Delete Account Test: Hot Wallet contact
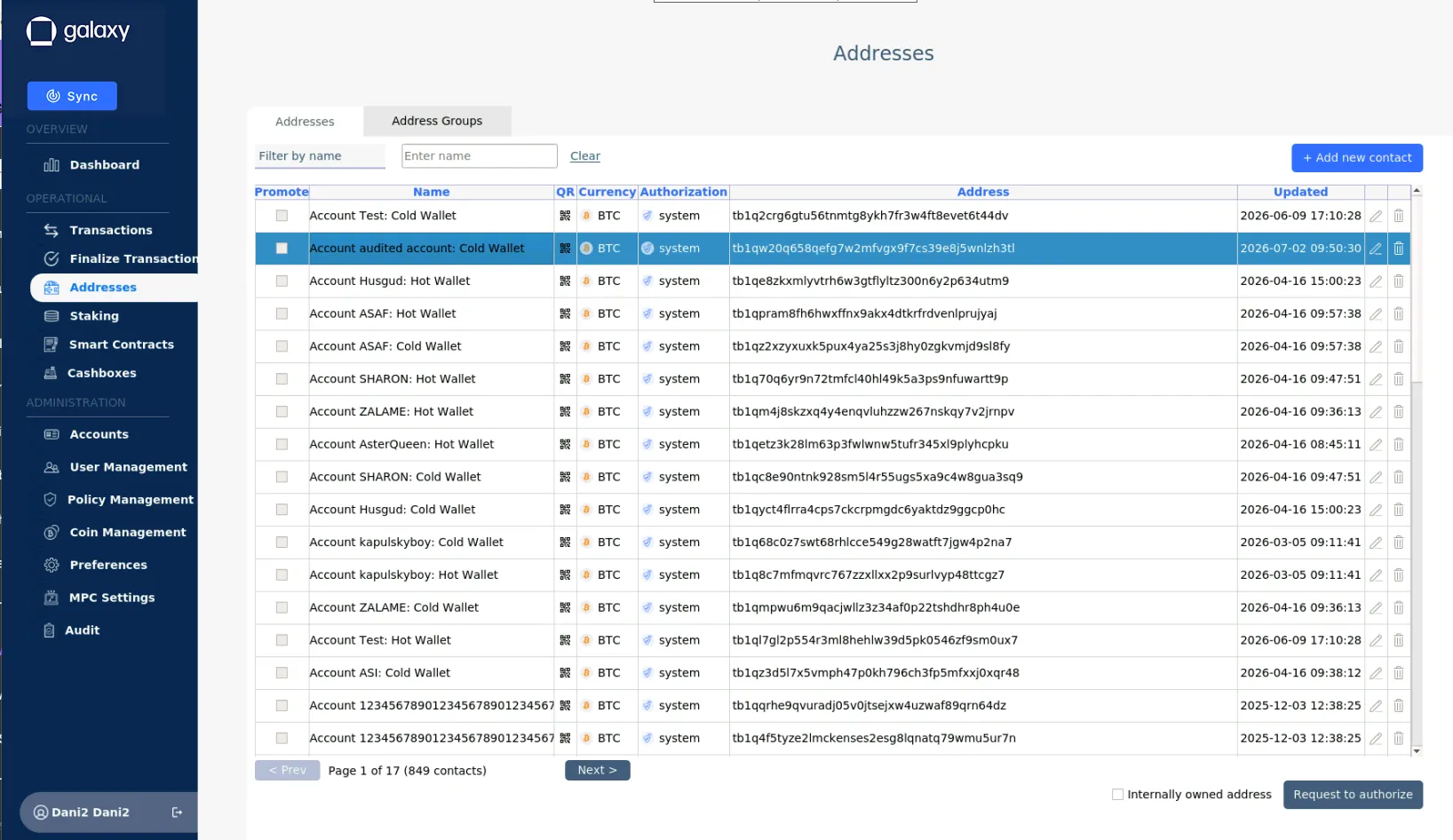 (1399, 640)
